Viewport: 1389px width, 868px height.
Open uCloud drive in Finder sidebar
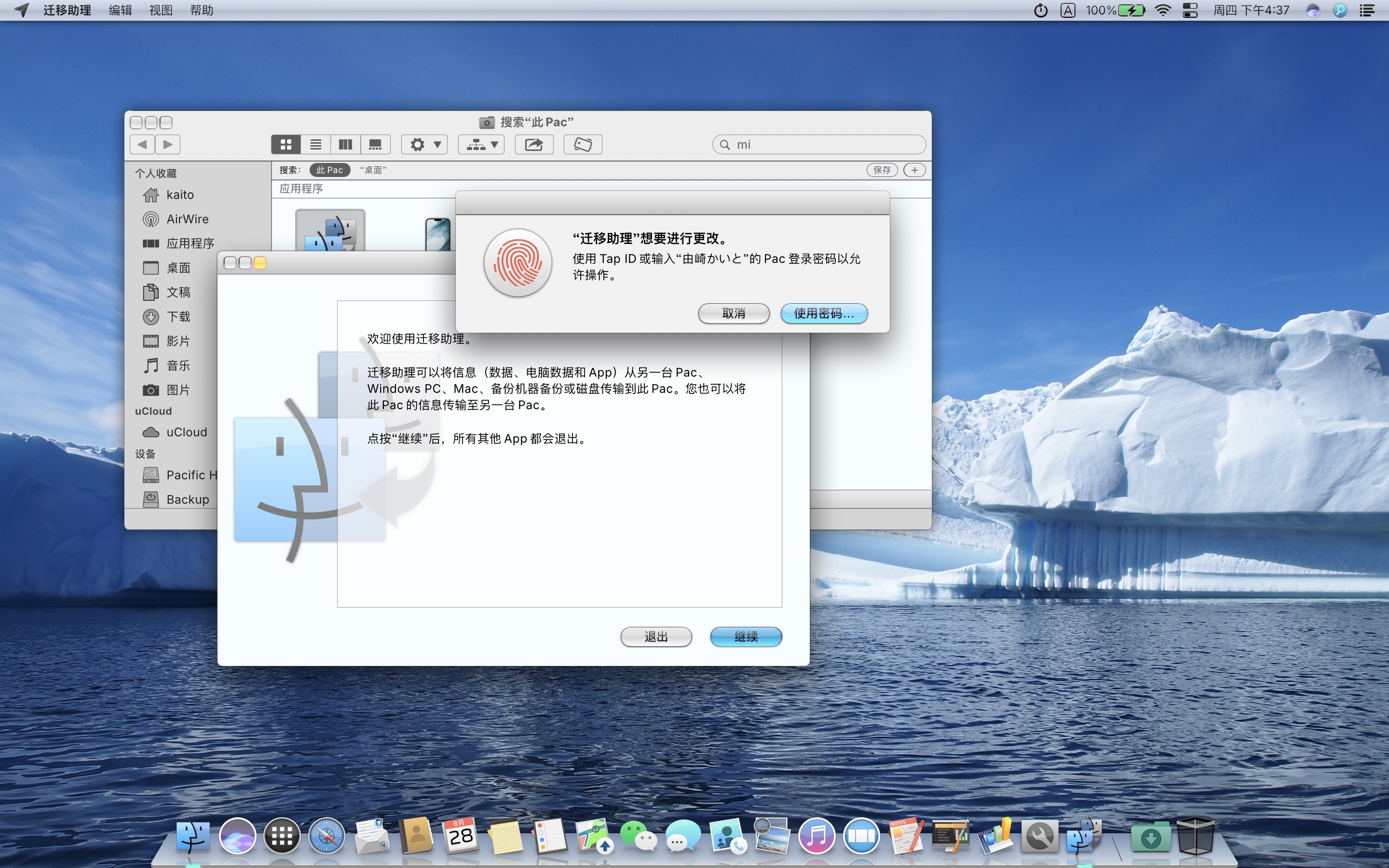[175, 432]
